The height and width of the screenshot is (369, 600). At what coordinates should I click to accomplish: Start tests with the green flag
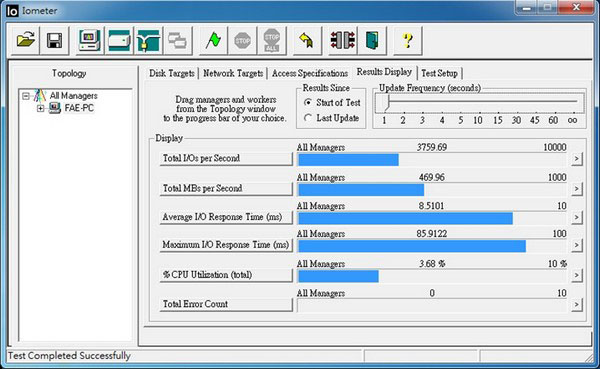pyautogui.click(x=213, y=40)
